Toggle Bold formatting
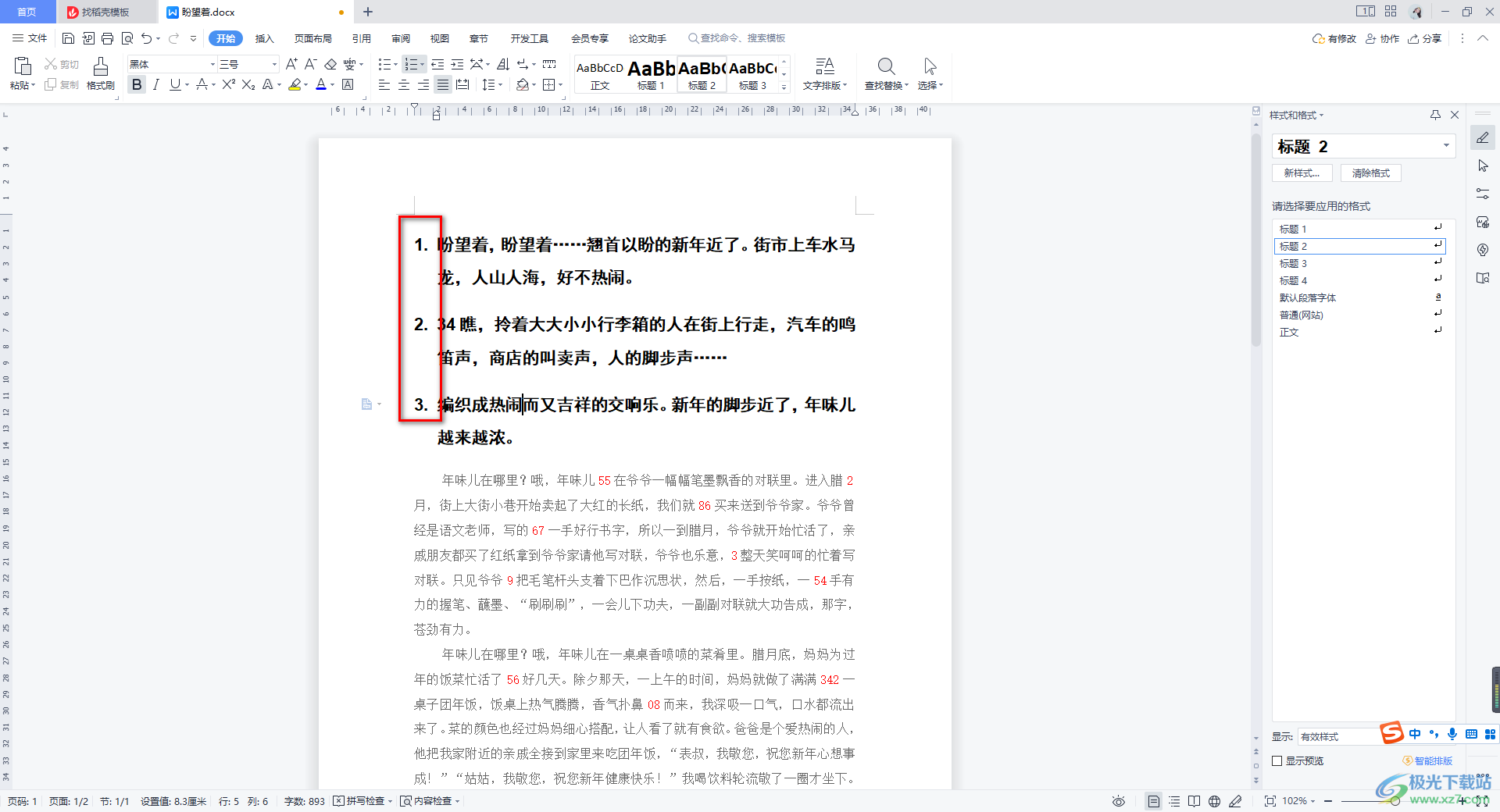The image size is (1500, 812). [137, 84]
